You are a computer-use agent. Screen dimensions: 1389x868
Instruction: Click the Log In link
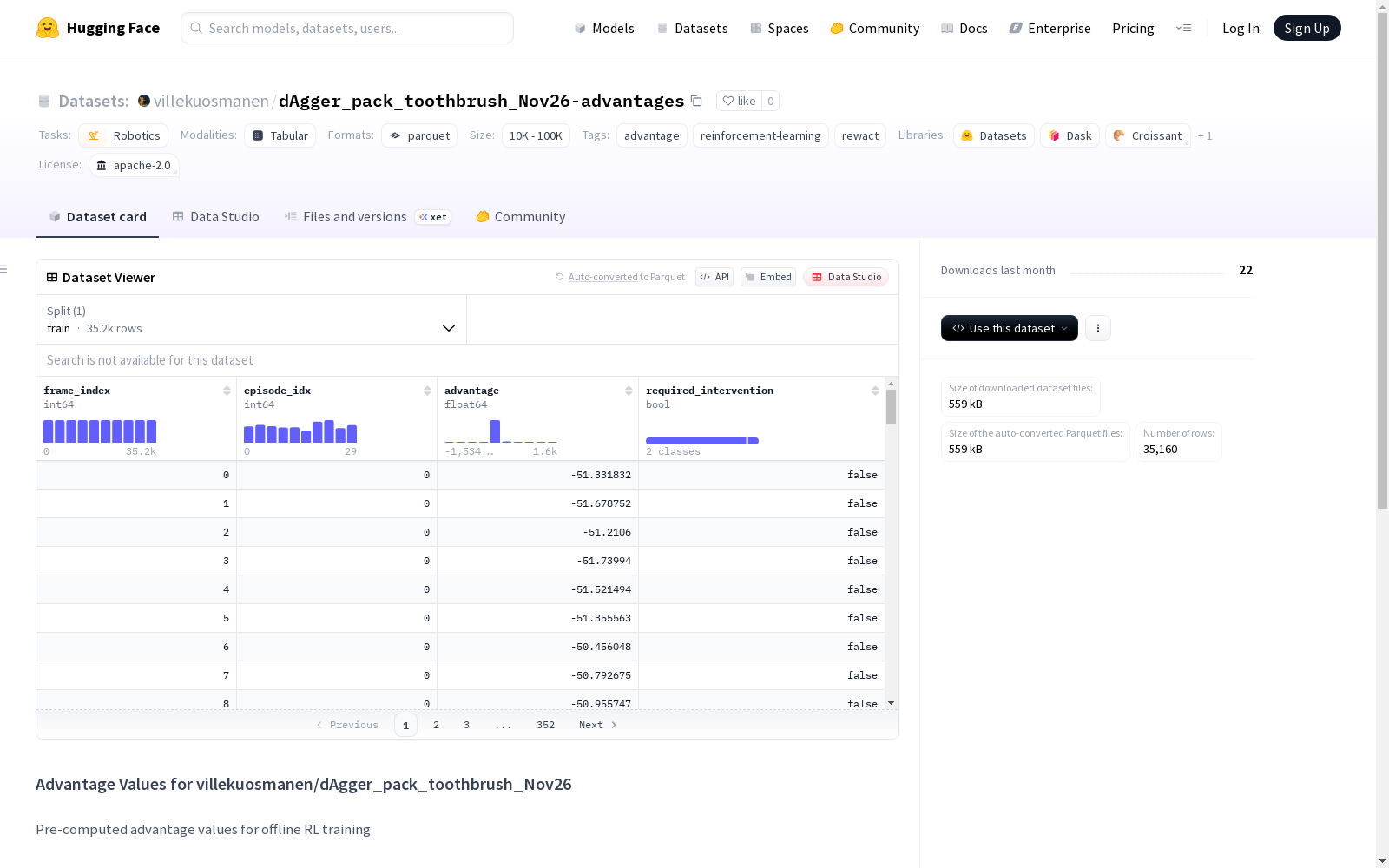click(x=1241, y=28)
